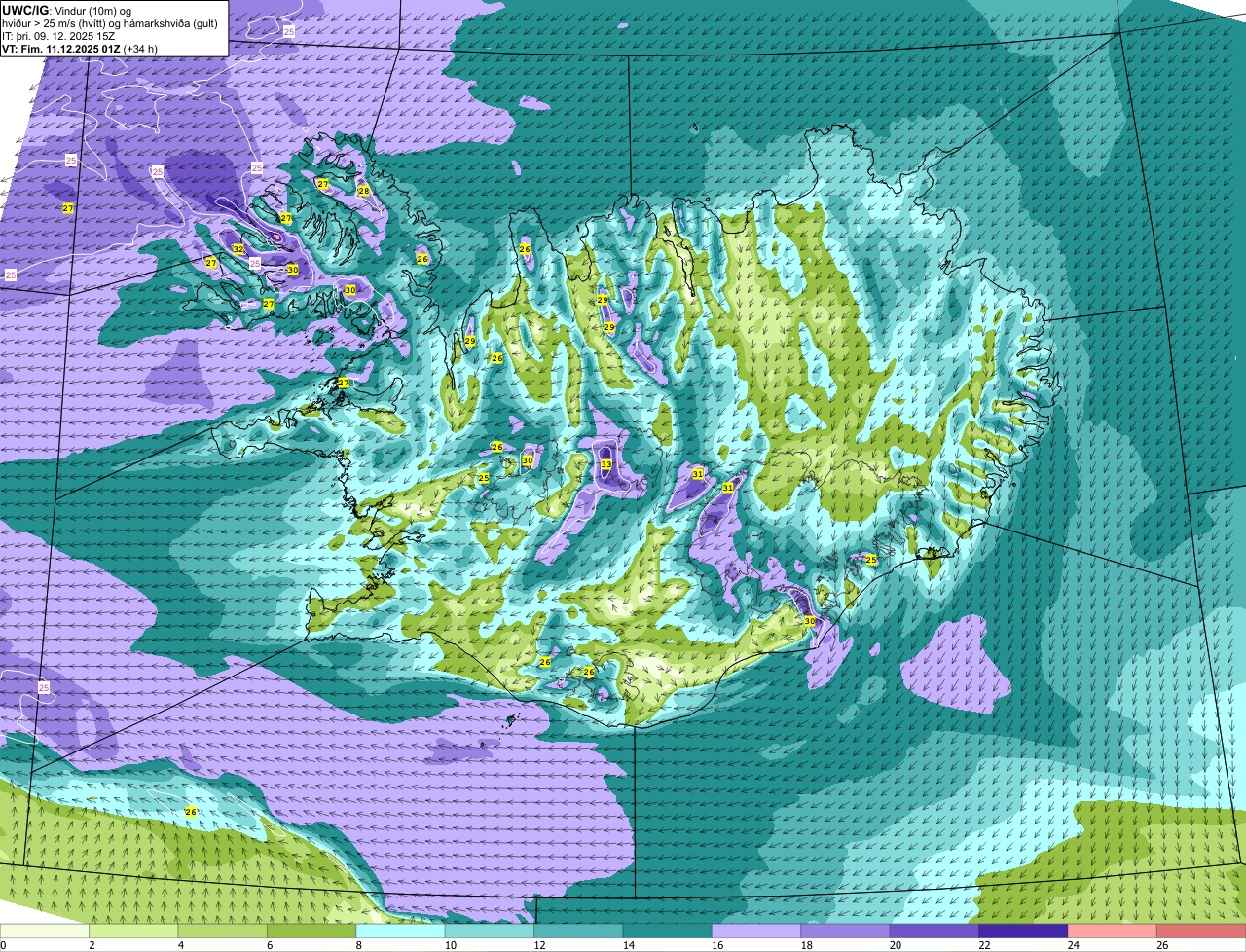Select the legend scale value "8"
This screenshot has height=952, width=1246.
357,945
